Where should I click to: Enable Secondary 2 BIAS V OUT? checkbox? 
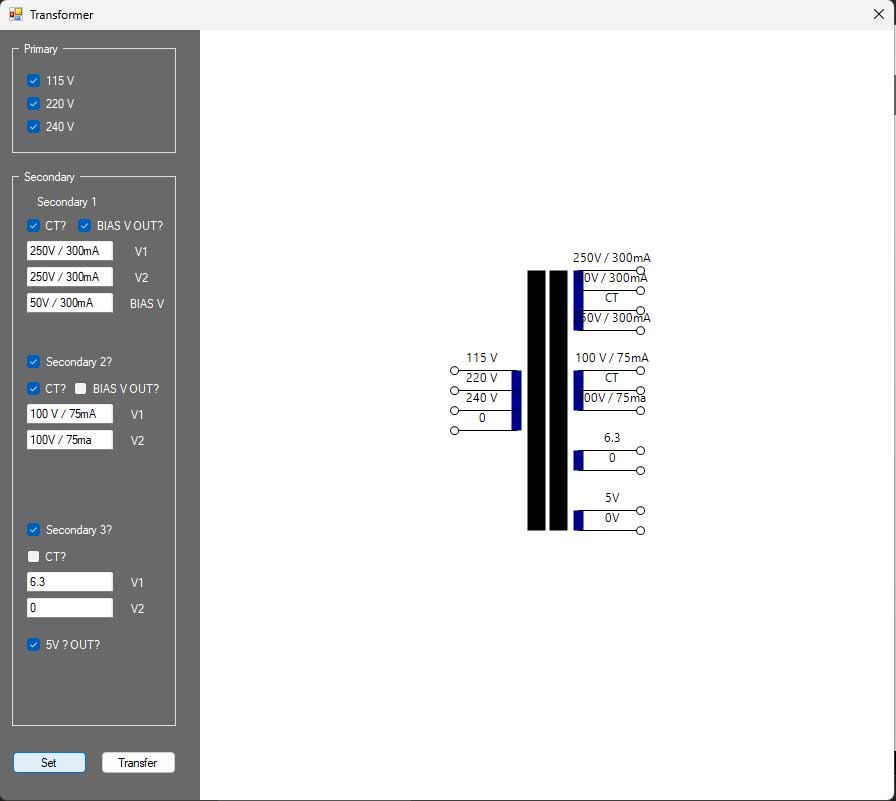[81, 389]
